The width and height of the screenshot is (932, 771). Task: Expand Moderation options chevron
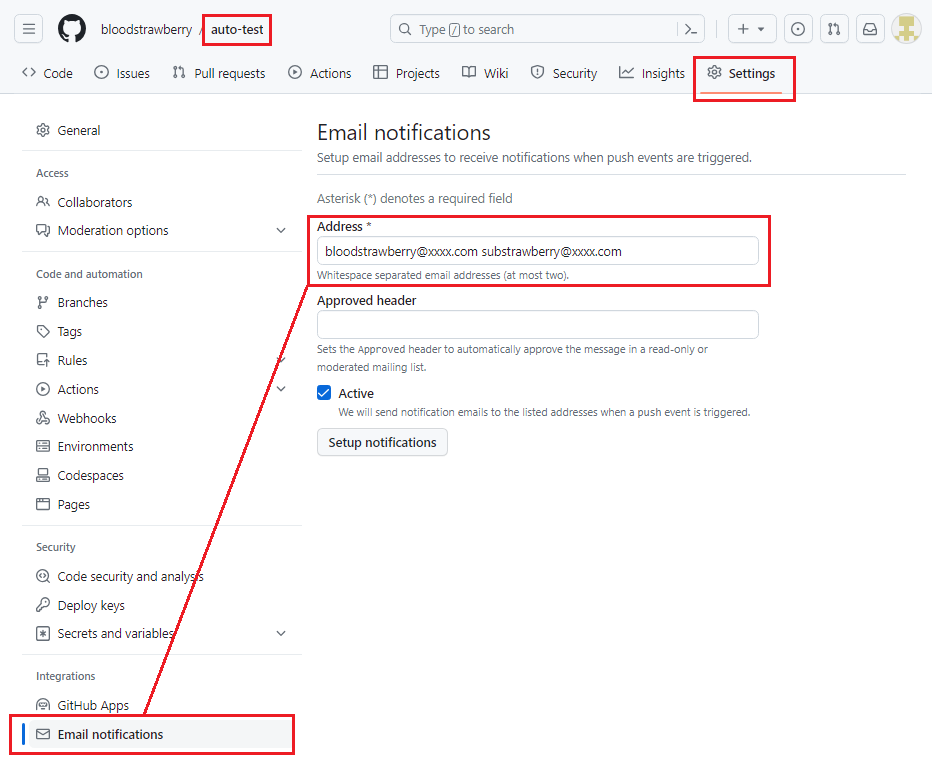[281, 231]
